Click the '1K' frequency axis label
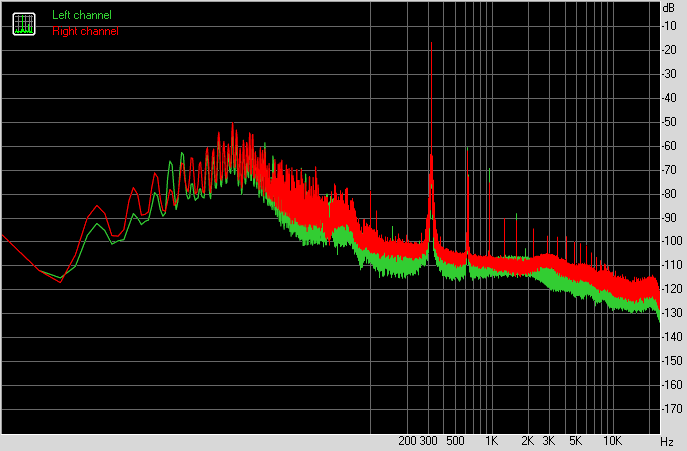Screen dimensions: 687x451 (x=491, y=441)
